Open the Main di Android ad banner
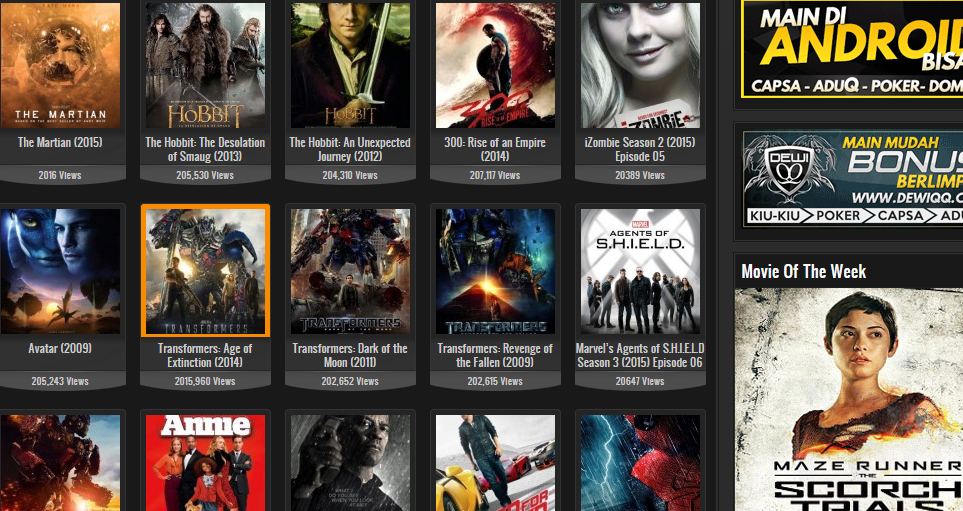This screenshot has height=511, width=963. 852,49
